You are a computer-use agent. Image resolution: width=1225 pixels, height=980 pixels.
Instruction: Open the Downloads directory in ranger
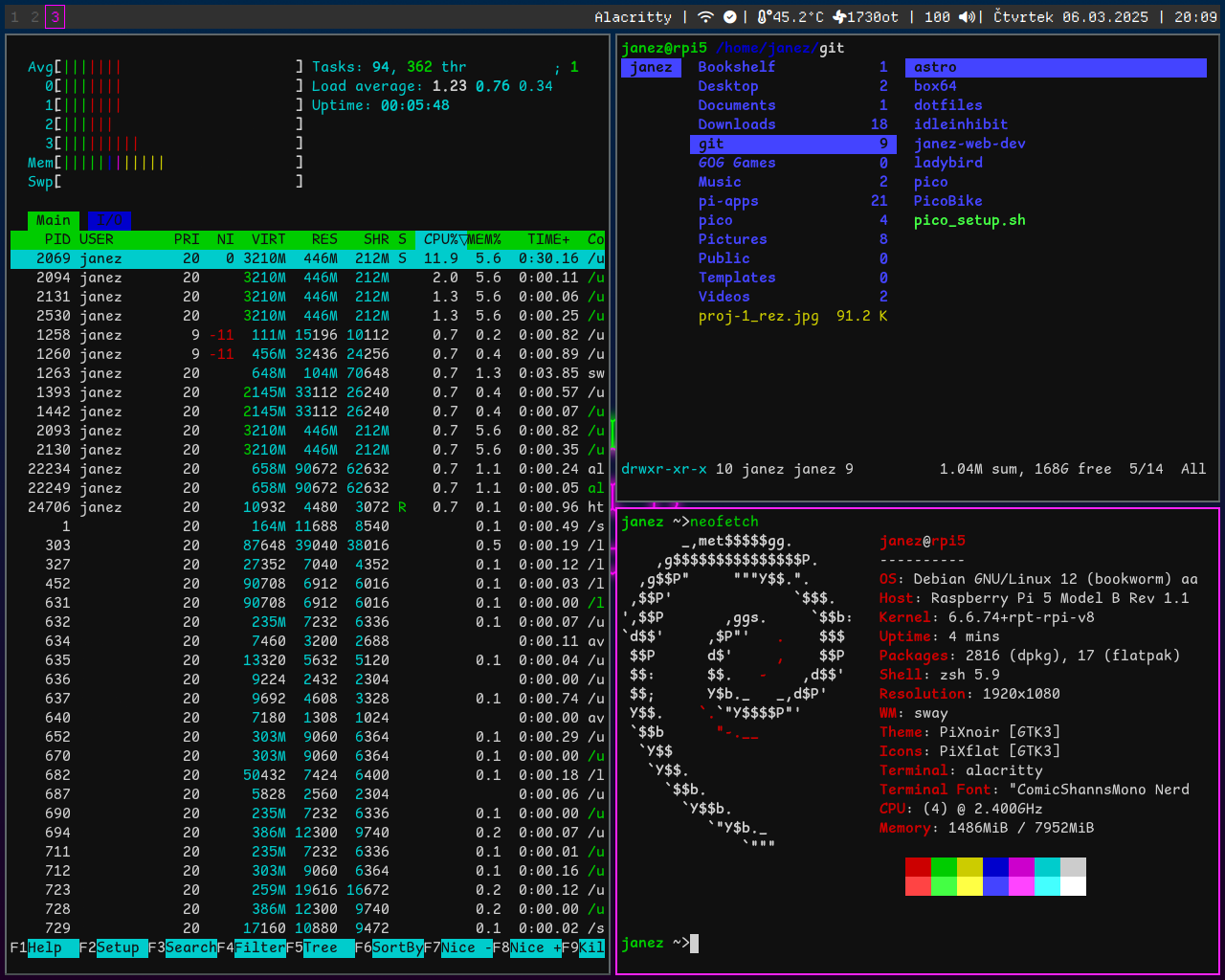click(x=736, y=124)
